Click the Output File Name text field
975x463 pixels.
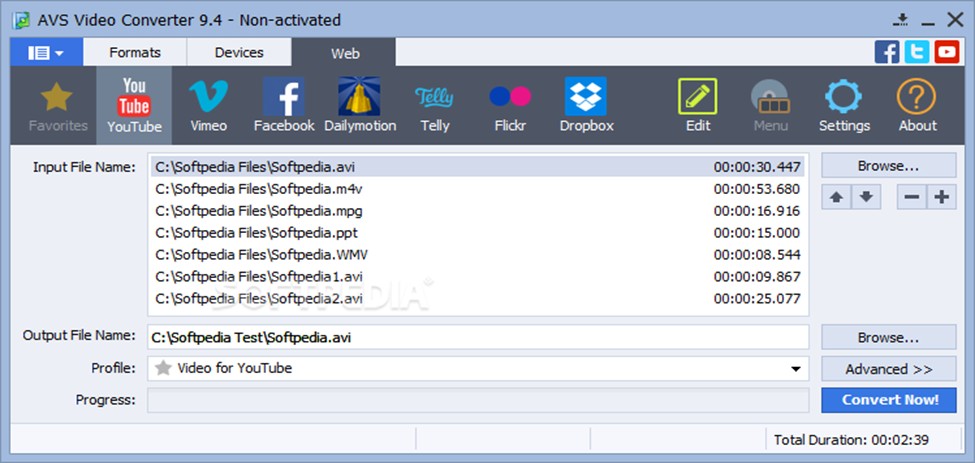478,338
